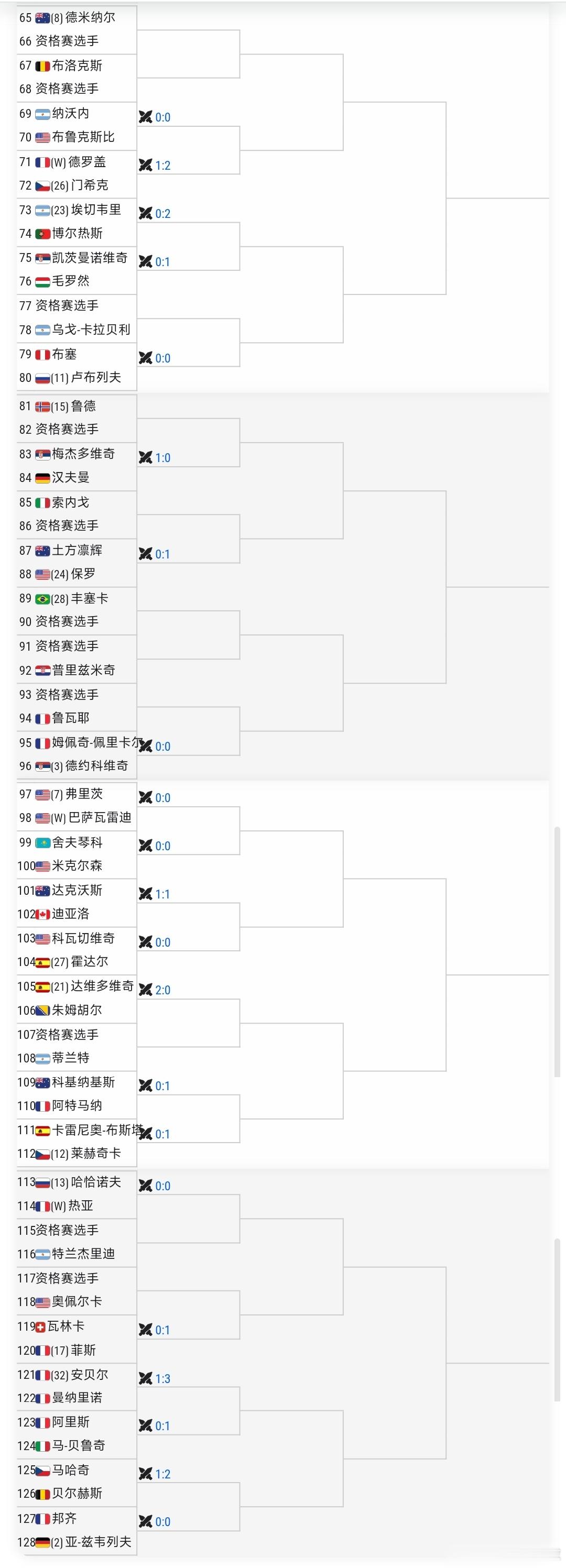The height and width of the screenshot is (1568, 566).
Task: Open player 德约科维奇 seeded 3
Action: point(97,766)
